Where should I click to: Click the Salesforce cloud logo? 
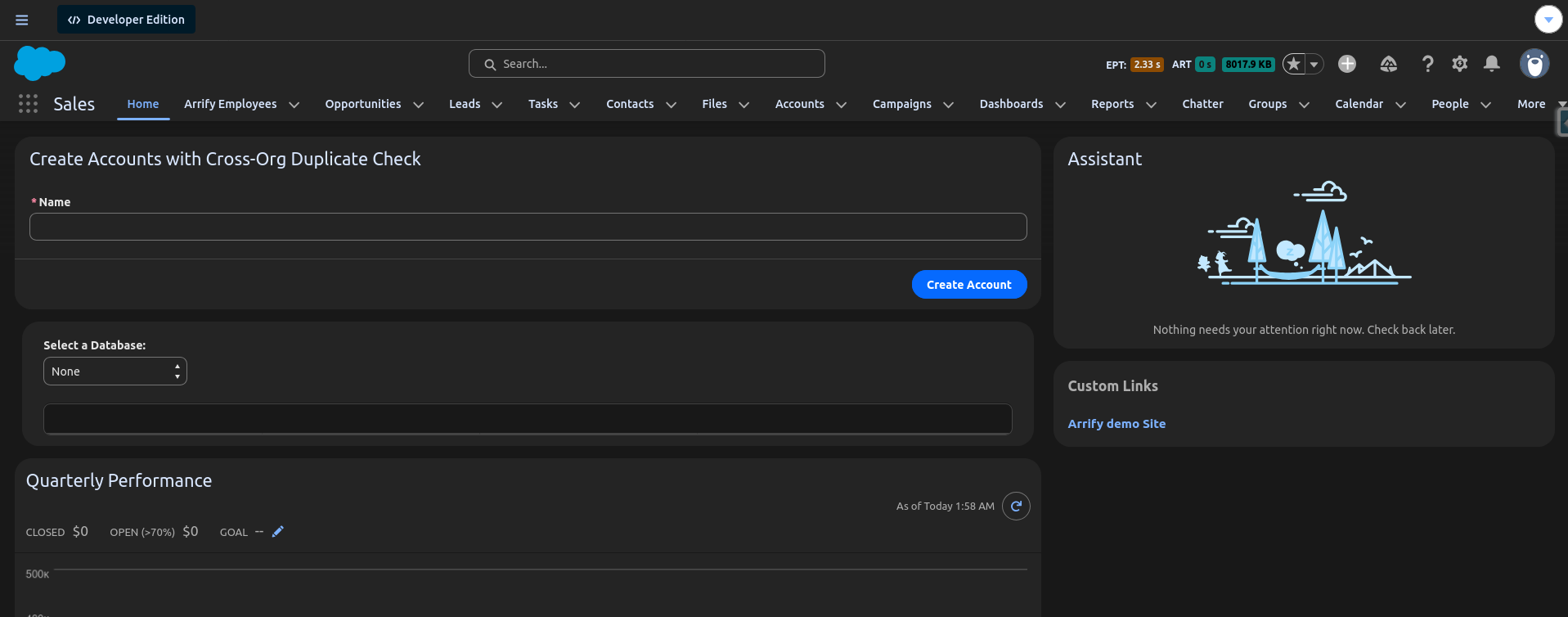pos(39,63)
